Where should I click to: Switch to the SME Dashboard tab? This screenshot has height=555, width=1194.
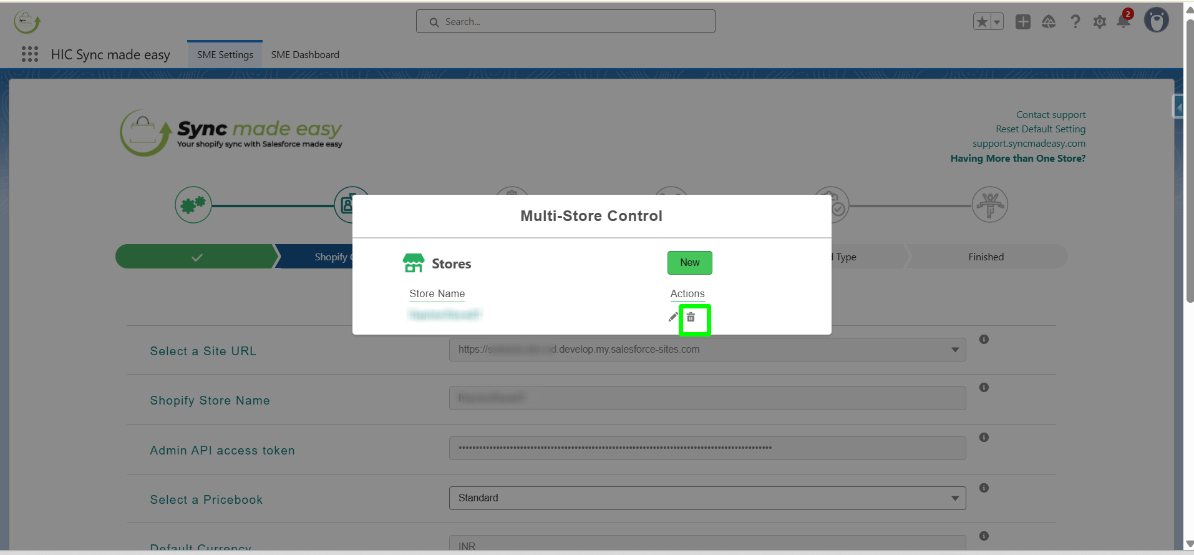point(305,55)
